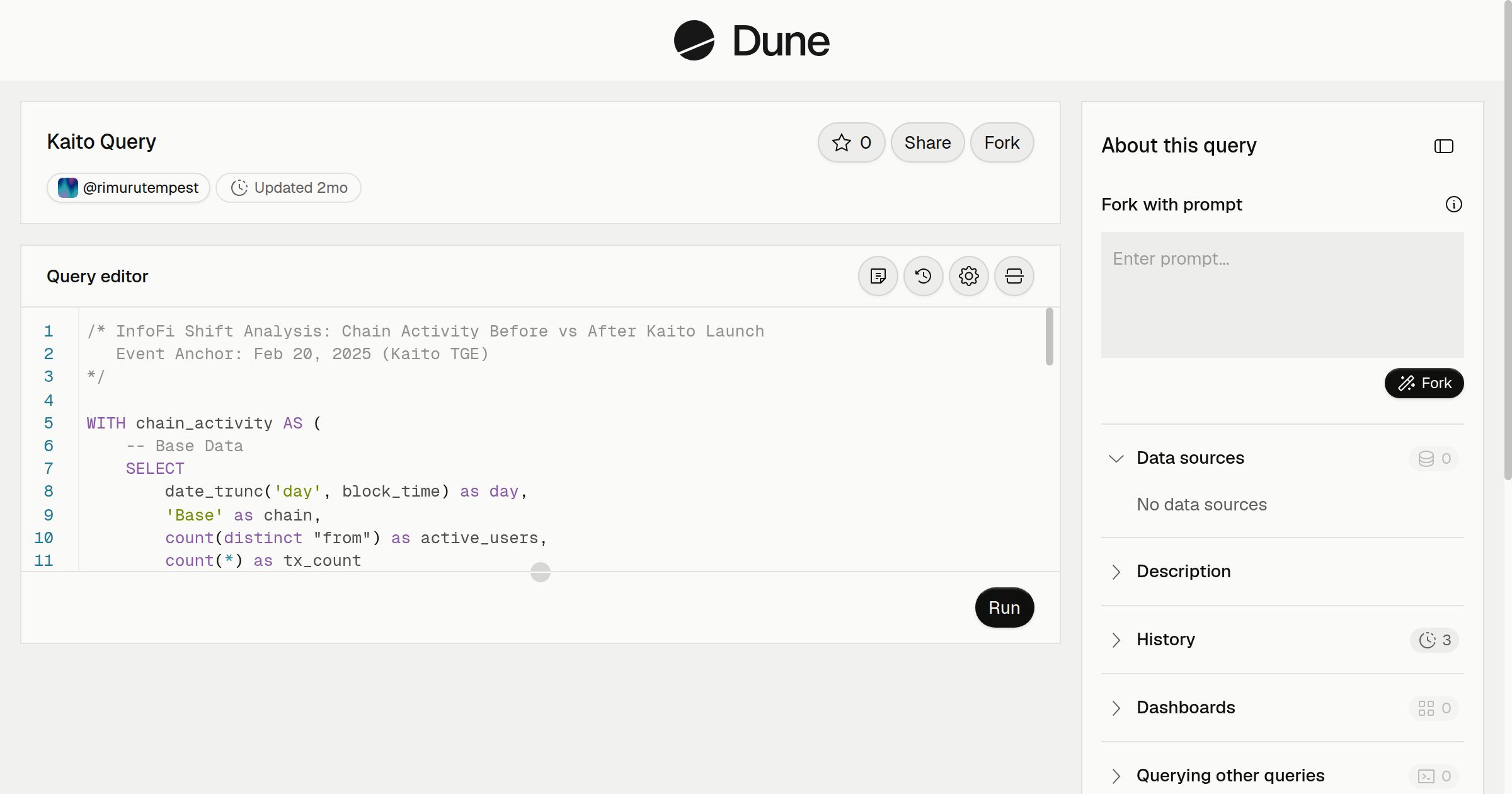1512x794 pixels.
Task: Expand the History section
Action: point(1116,640)
